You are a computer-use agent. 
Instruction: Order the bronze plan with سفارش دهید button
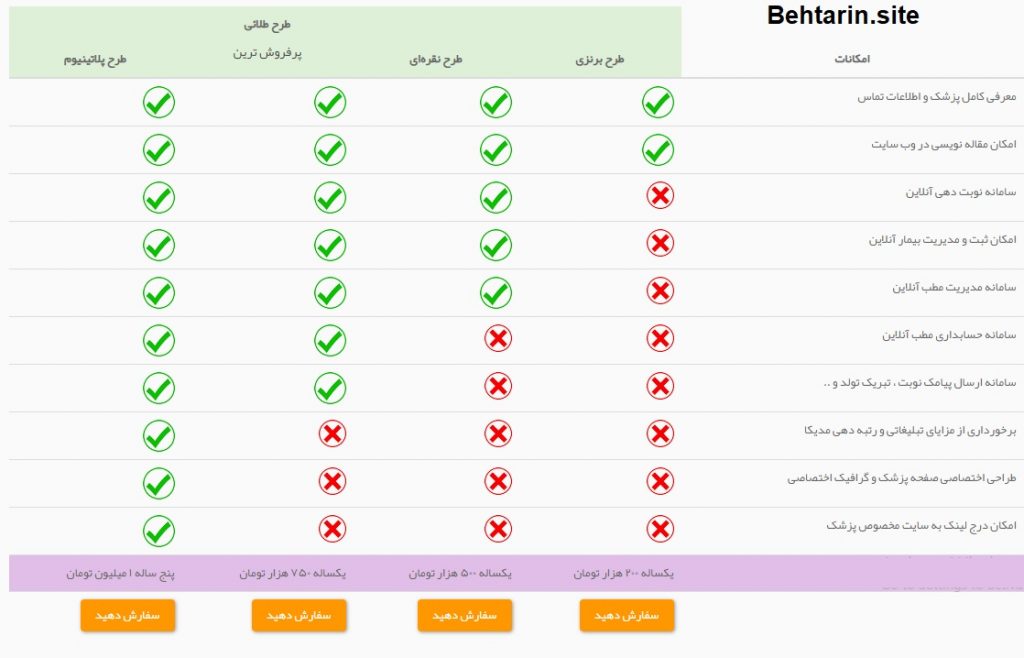click(626, 616)
